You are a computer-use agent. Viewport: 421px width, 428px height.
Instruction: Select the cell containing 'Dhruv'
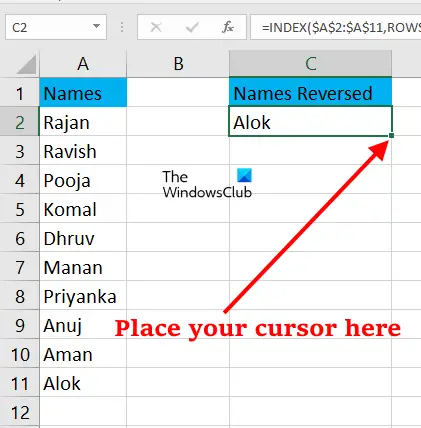[x=83, y=237]
